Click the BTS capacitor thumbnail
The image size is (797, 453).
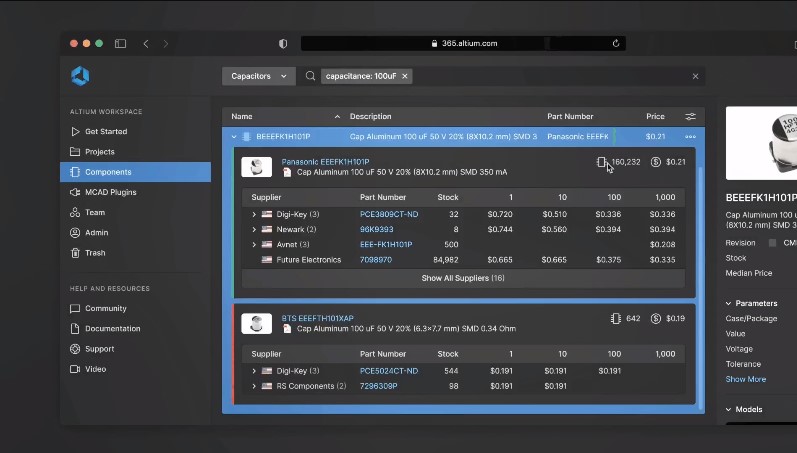(256, 324)
